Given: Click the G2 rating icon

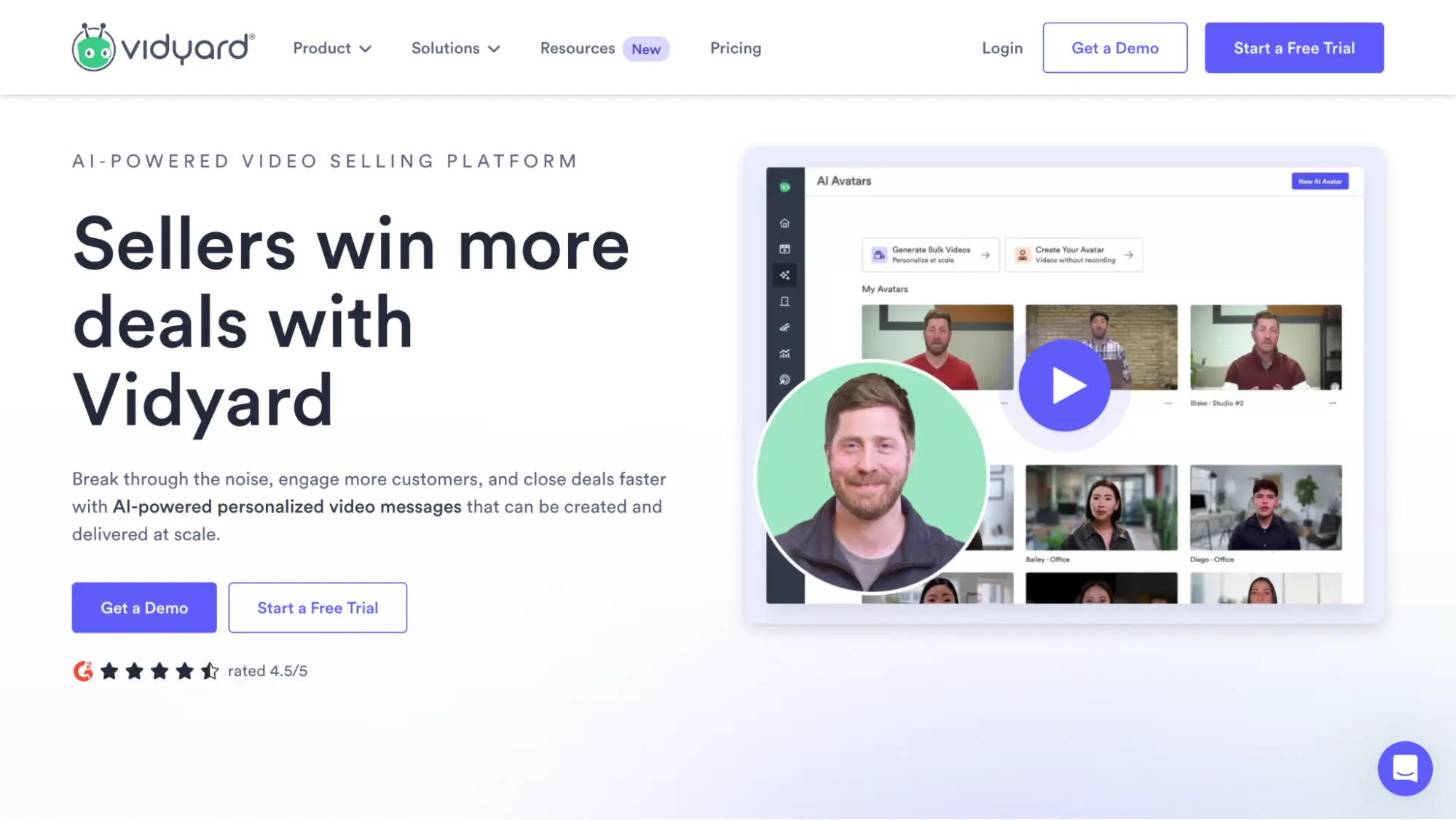Looking at the screenshot, I should (x=84, y=670).
